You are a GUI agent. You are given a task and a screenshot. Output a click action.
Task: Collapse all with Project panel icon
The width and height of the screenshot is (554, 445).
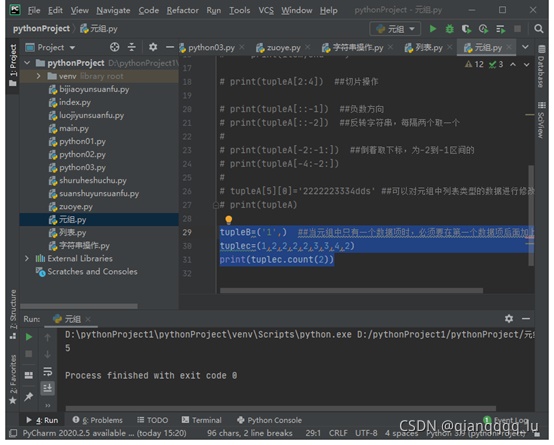pos(132,47)
